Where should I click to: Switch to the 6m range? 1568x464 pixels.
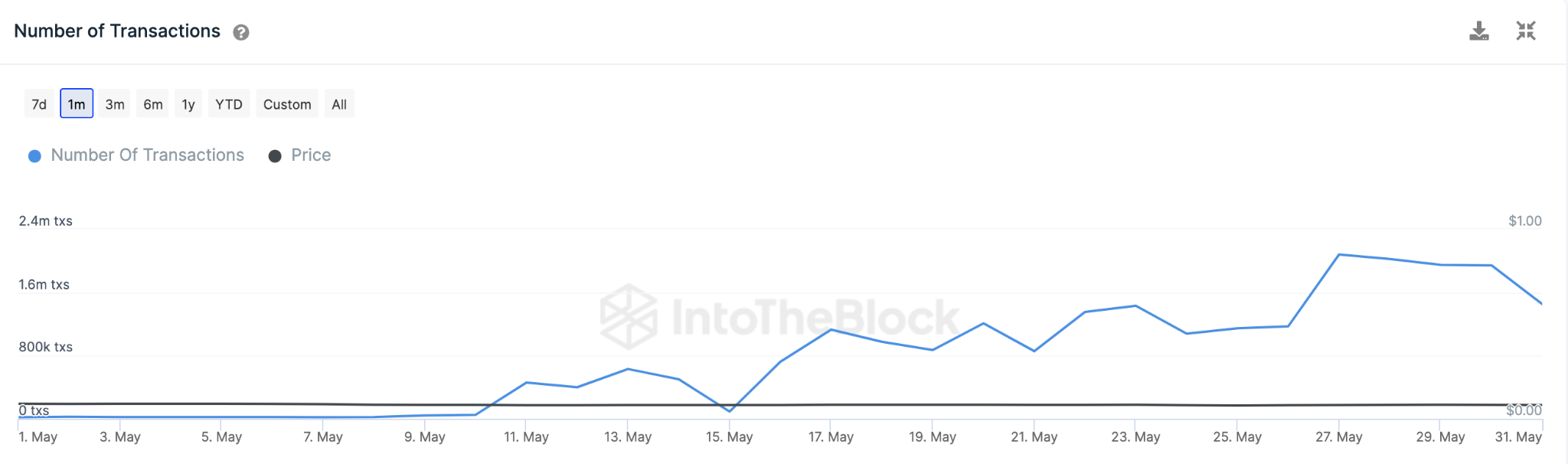pos(153,104)
